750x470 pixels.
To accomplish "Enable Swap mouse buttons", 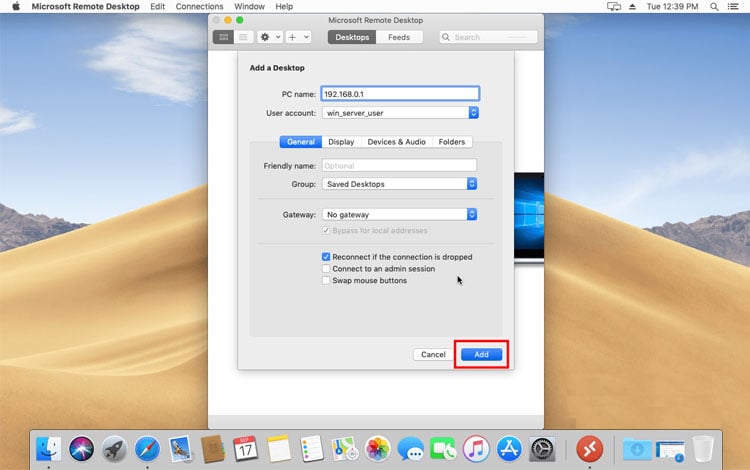I will (x=326, y=281).
